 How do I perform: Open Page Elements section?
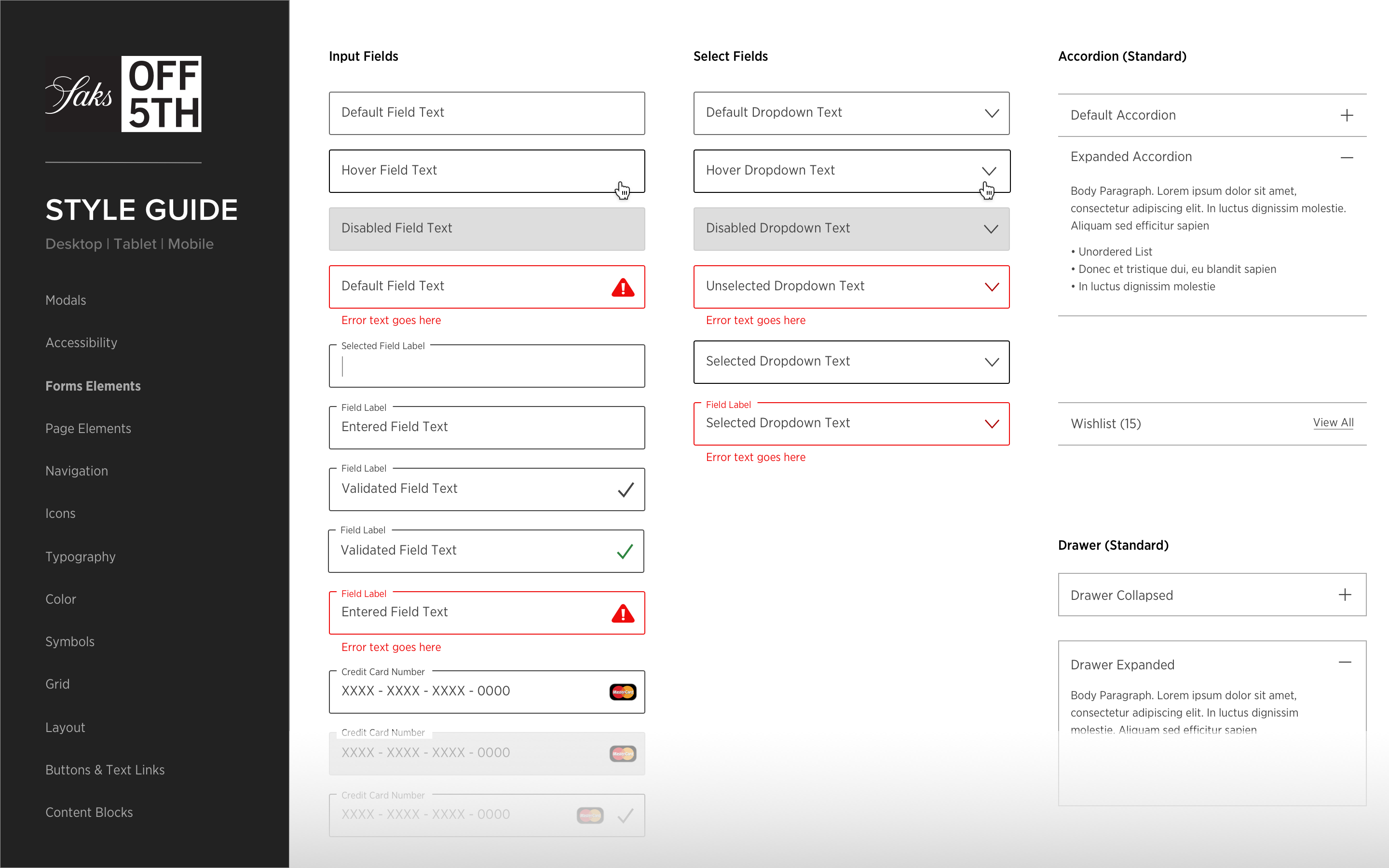point(88,429)
